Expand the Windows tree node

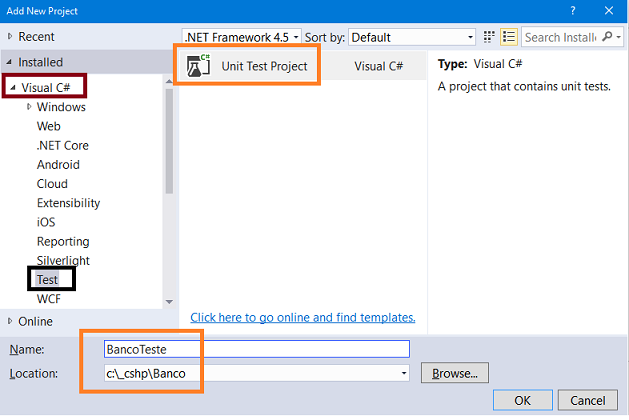[29, 107]
